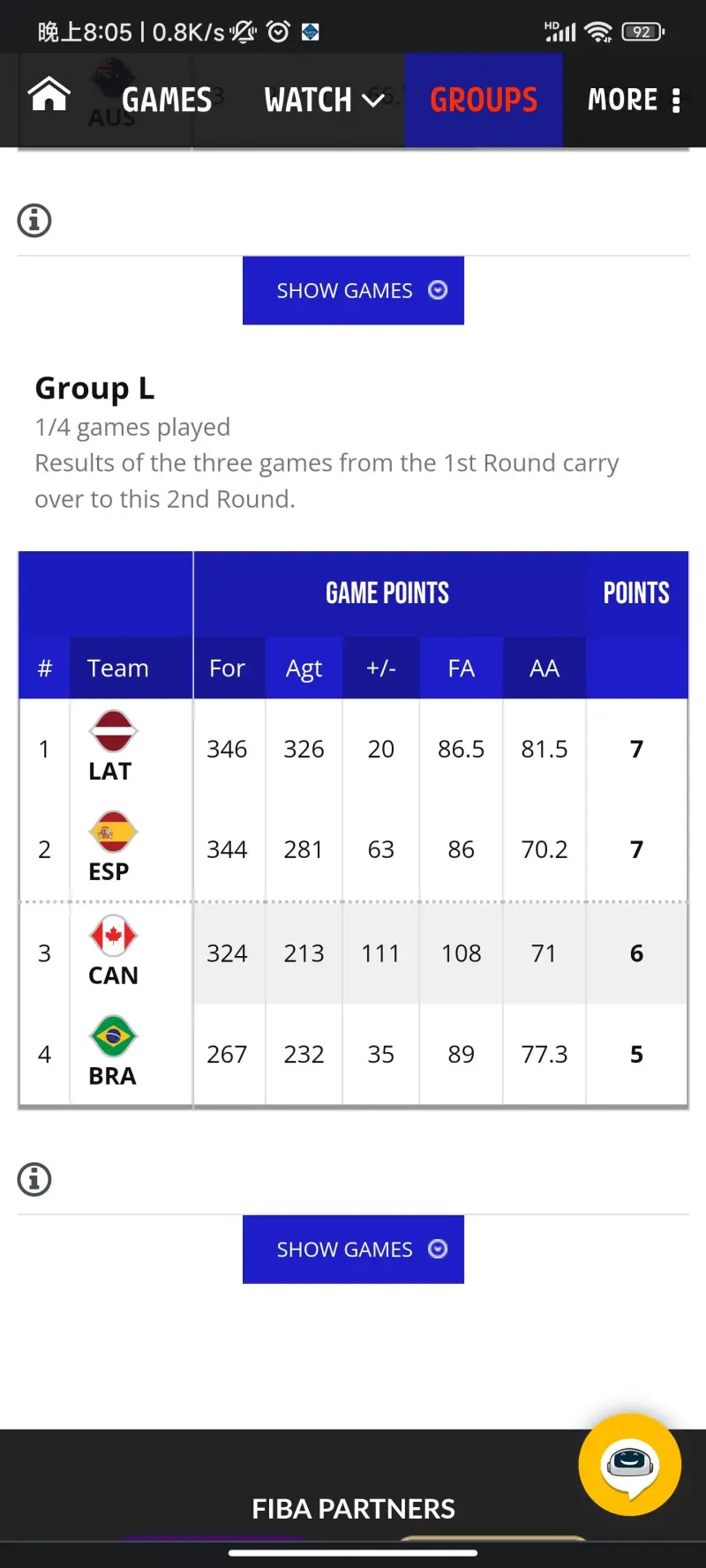Open the chatbot assistant bubble
The width and height of the screenshot is (706, 1568).
[x=629, y=1465]
